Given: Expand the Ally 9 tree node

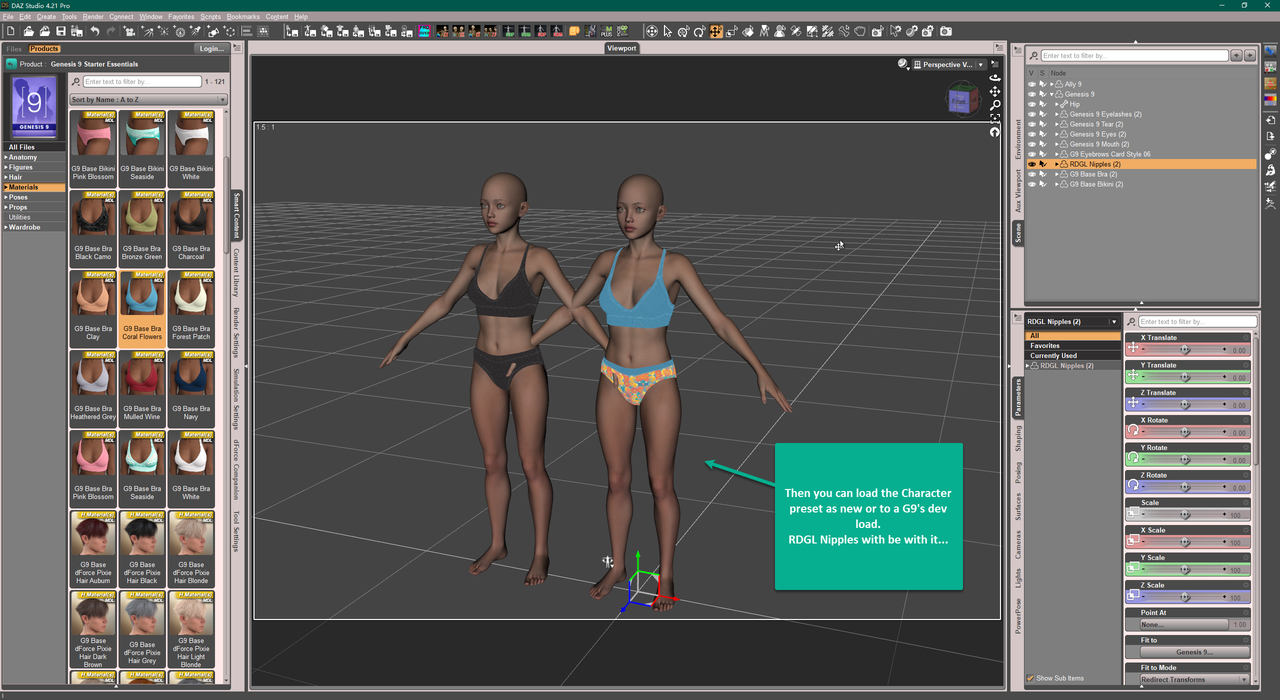Looking at the screenshot, I should [x=1052, y=84].
